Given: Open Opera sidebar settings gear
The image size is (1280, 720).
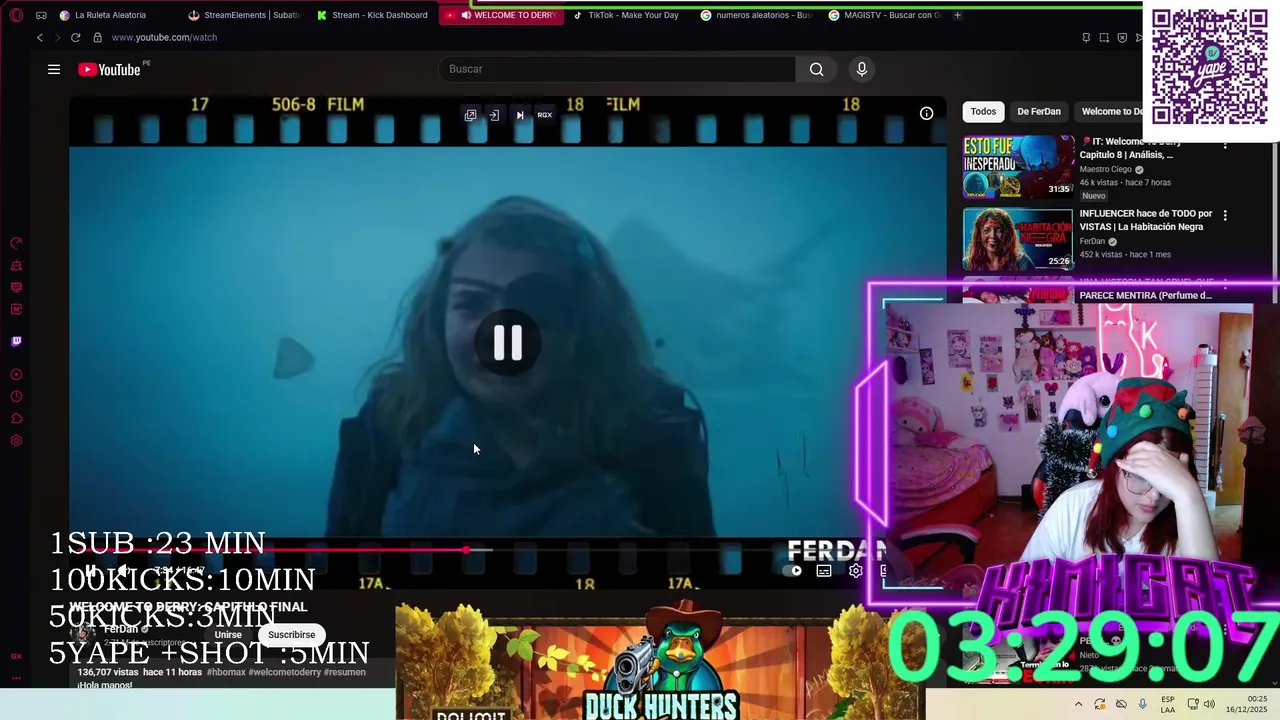Looking at the screenshot, I should coord(16,441).
